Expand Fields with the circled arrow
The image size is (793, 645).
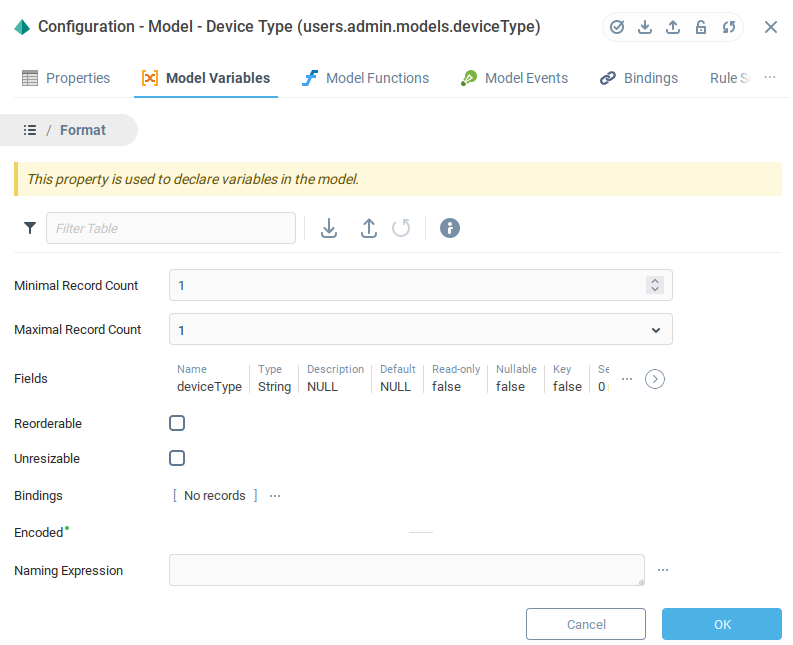pos(655,379)
